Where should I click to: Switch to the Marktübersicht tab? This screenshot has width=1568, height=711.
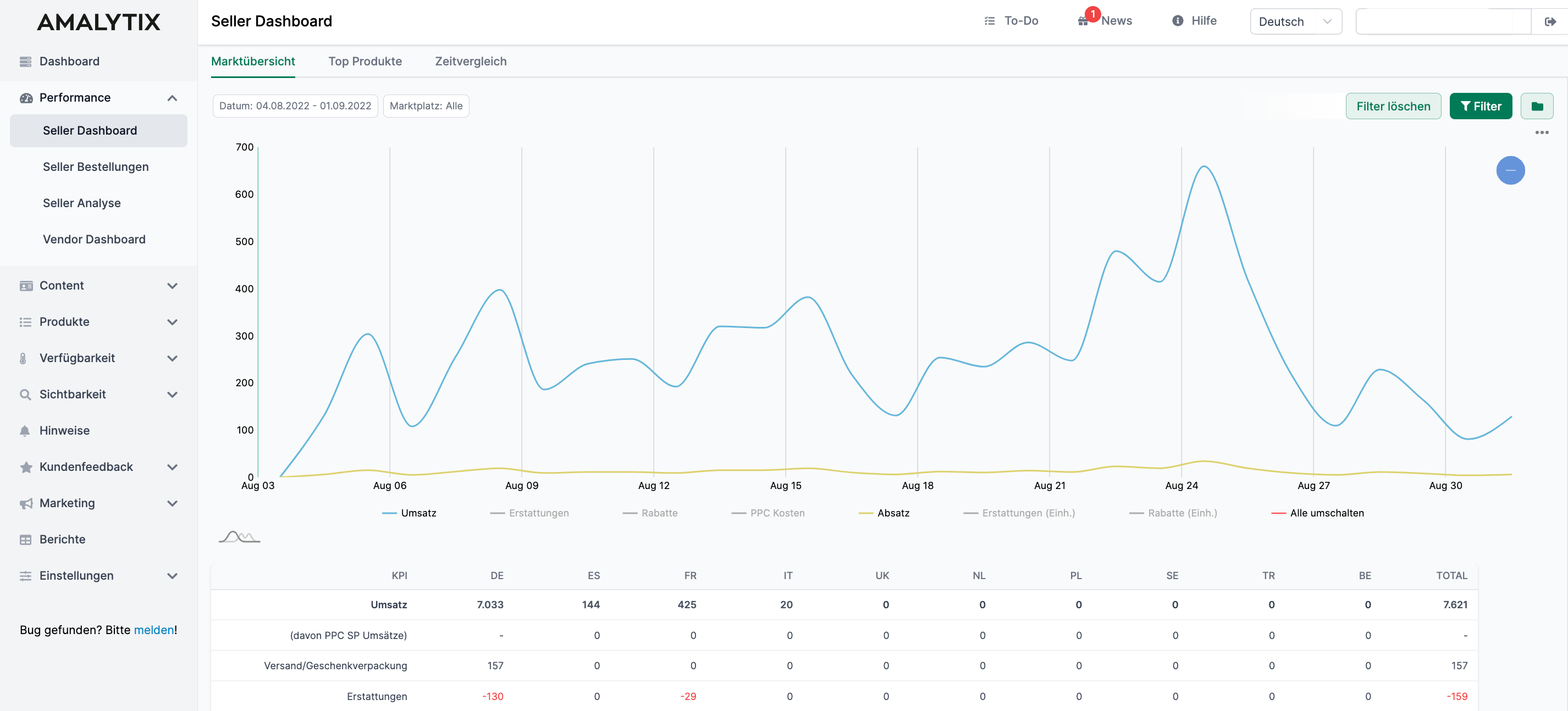252,62
